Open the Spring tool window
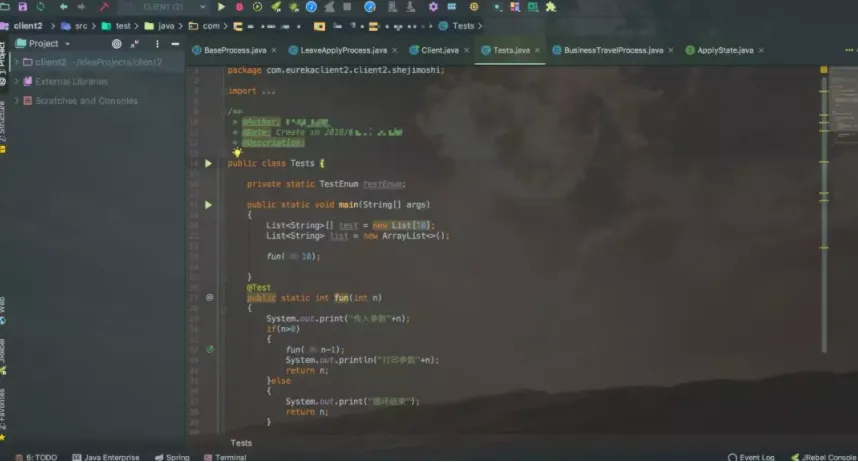Screen dimensions: 858x462 coord(172,457)
